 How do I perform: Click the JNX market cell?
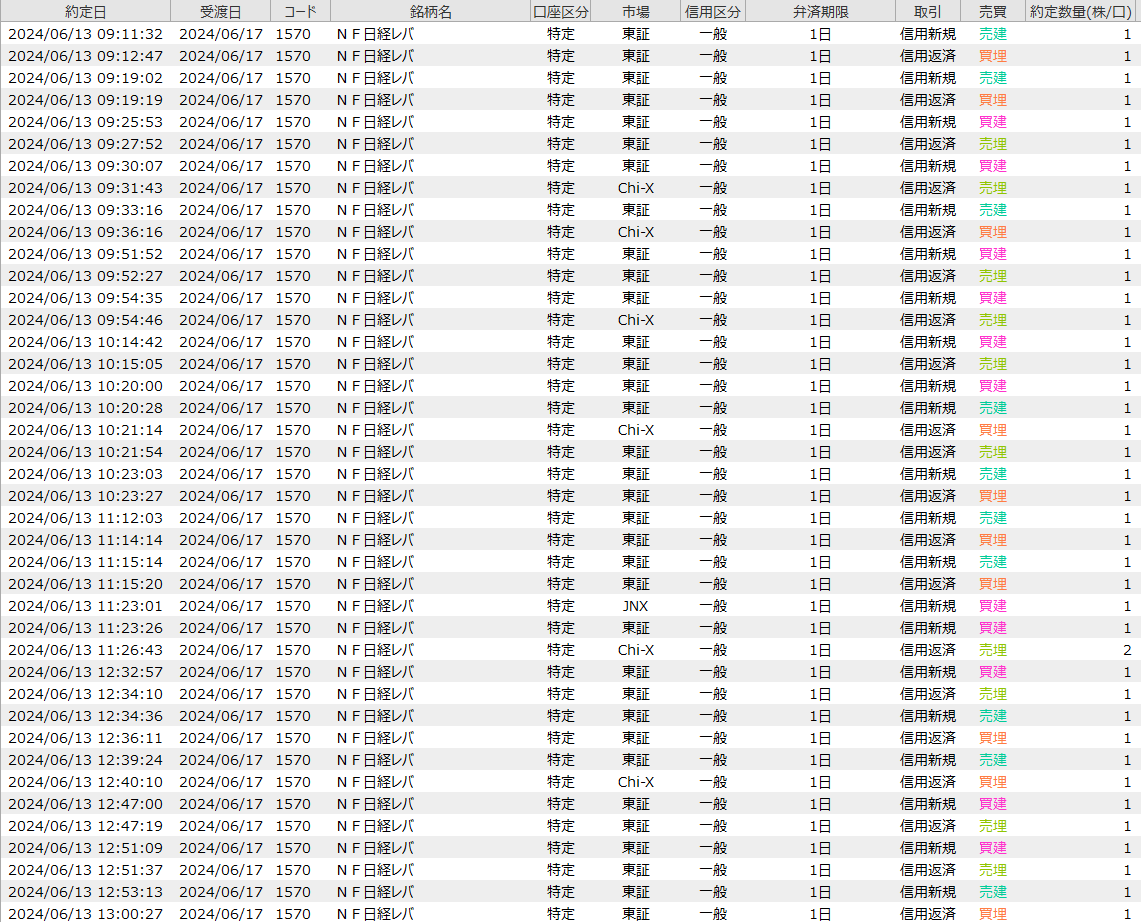pyautogui.click(x=635, y=606)
